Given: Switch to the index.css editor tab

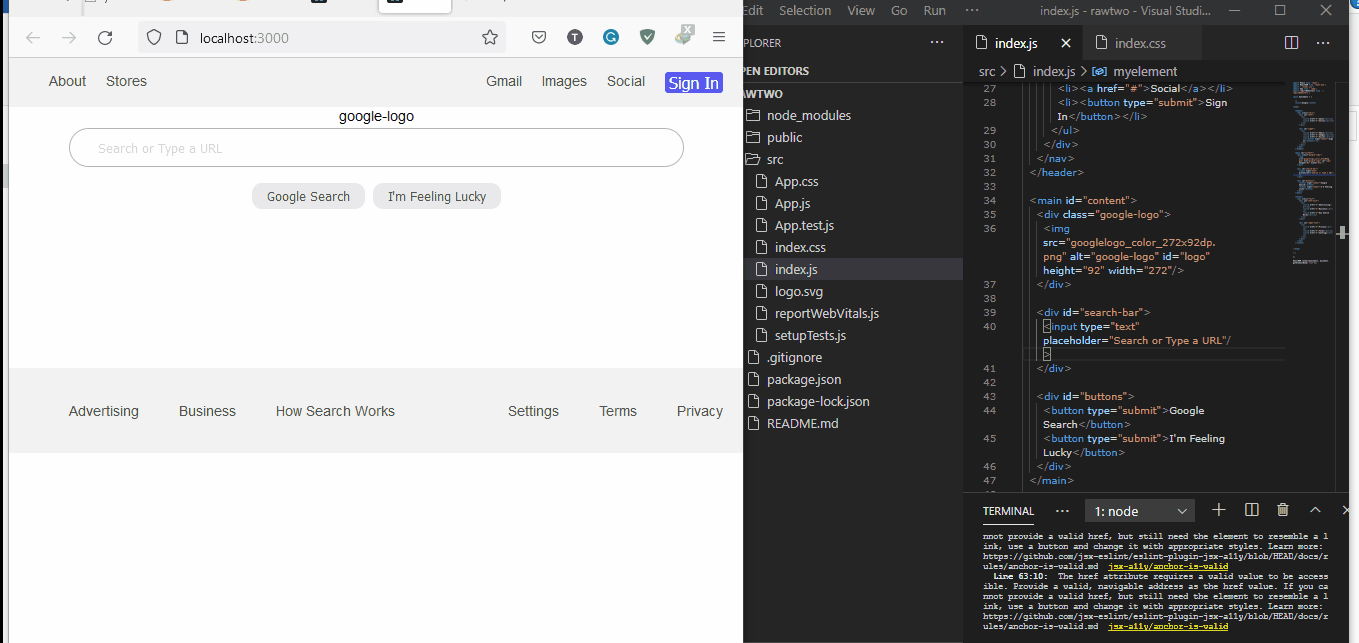Looking at the screenshot, I should (x=1140, y=43).
